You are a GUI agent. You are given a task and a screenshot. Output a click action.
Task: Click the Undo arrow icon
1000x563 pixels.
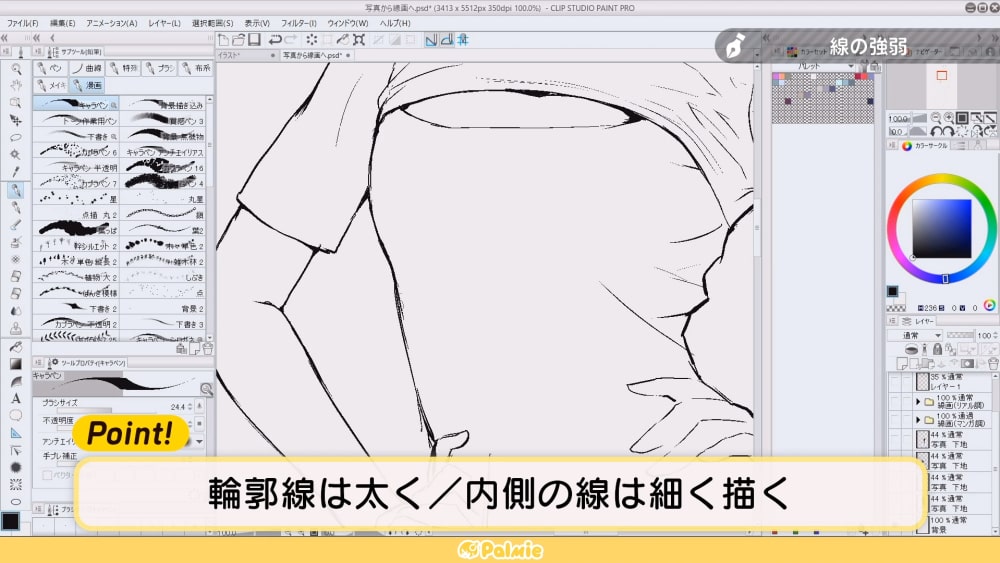click(x=275, y=40)
